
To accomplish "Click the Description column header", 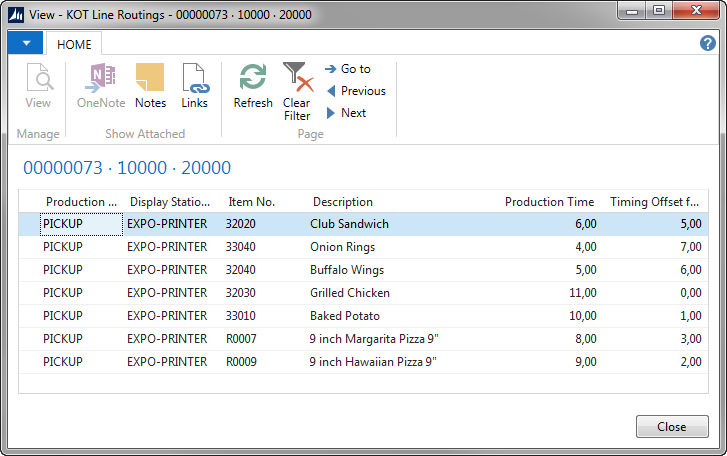I will coord(342,202).
